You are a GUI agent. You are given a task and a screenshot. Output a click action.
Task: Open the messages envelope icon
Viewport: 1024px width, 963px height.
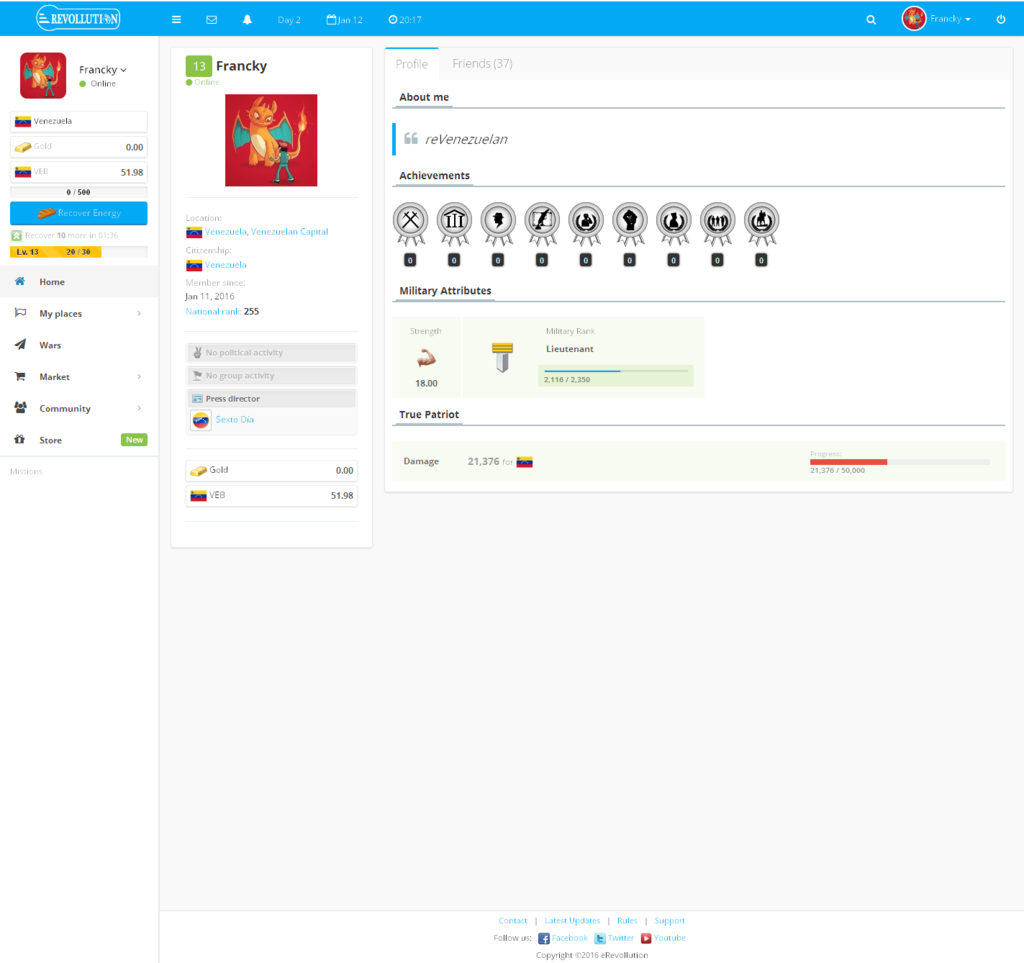coord(211,19)
